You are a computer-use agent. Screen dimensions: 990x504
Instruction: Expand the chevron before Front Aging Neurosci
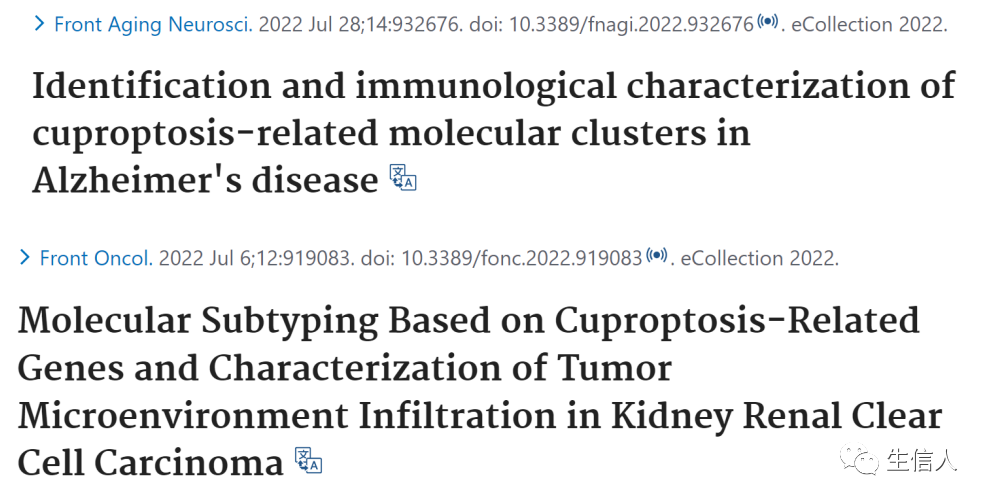coord(39,24)
